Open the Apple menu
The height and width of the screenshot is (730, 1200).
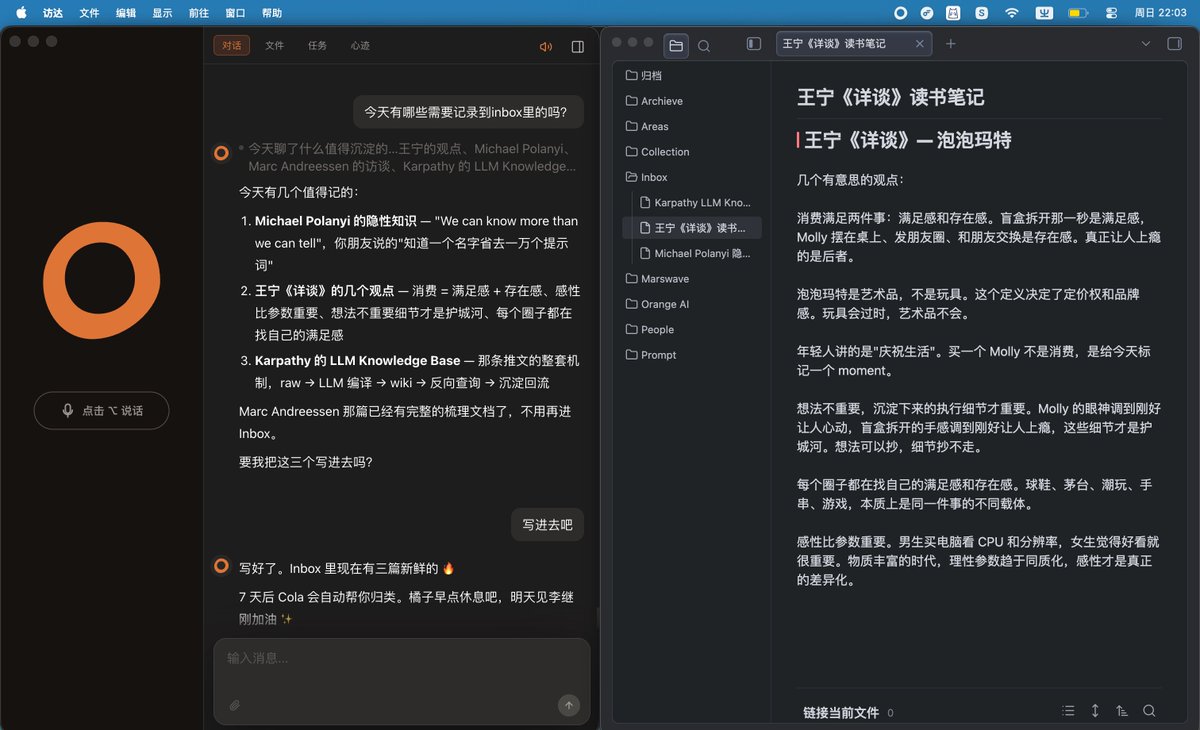coord(21,13)
